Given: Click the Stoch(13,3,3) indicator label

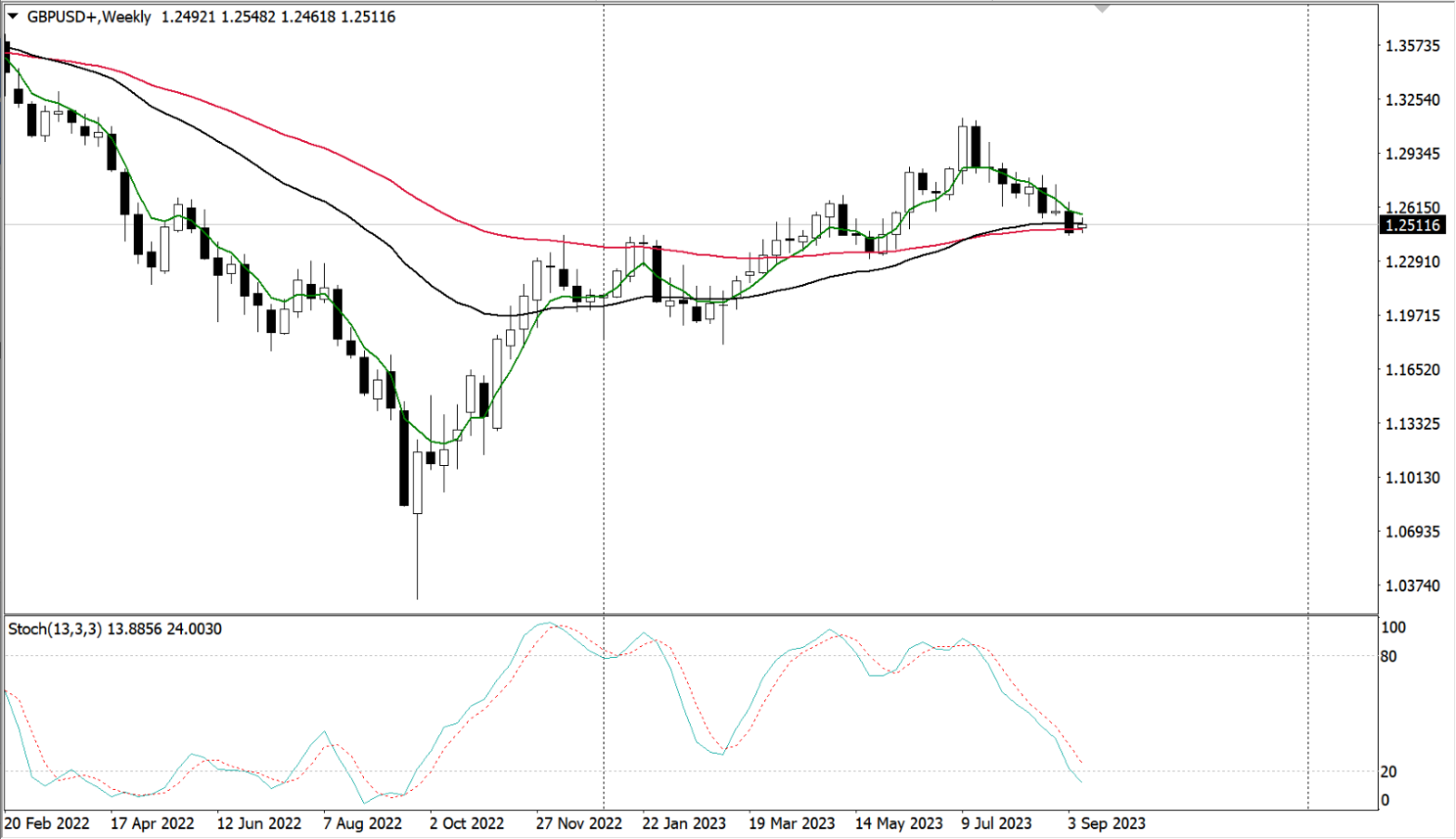Looking at the screenshot, I should point(55,629).
